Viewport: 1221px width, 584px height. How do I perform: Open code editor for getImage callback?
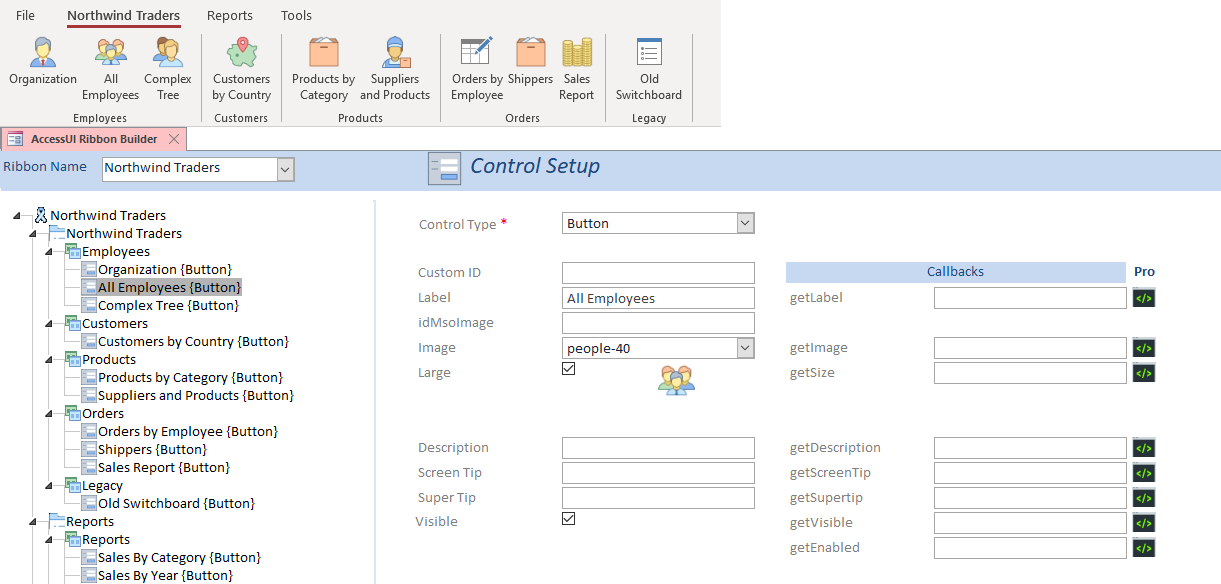[1144, 348]
